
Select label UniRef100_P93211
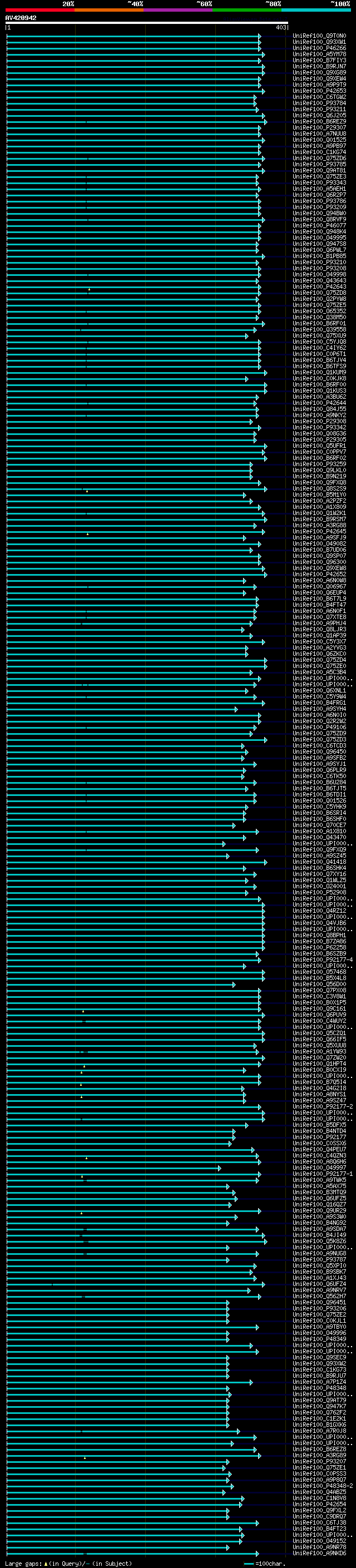coord(319,109)
